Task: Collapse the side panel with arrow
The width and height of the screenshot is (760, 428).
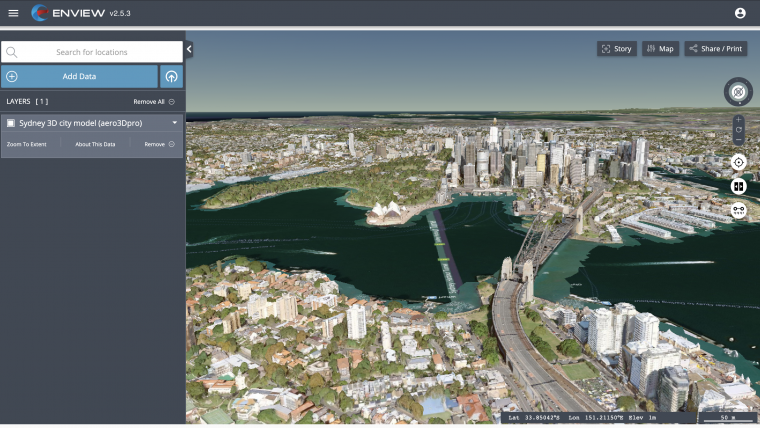Action: [x=189, y=49]
